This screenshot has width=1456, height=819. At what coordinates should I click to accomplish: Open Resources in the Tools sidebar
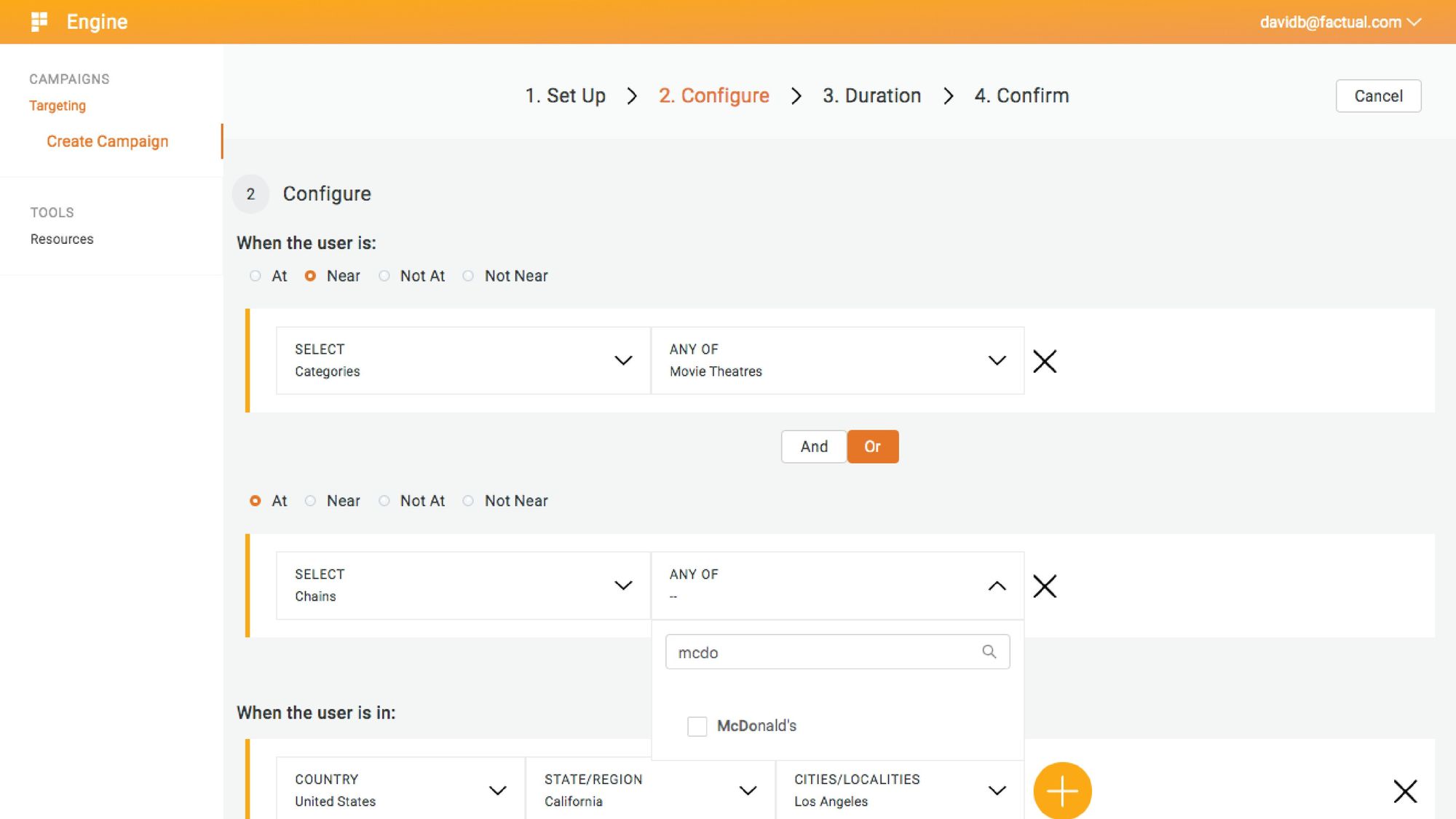coord(62,239)
